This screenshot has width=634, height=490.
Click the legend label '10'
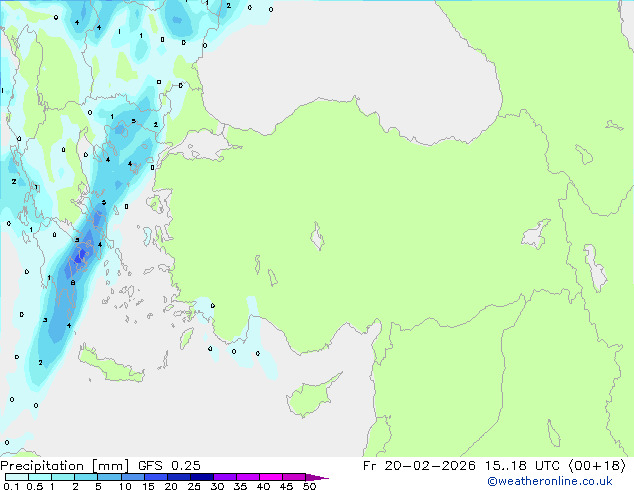point(125,486)
